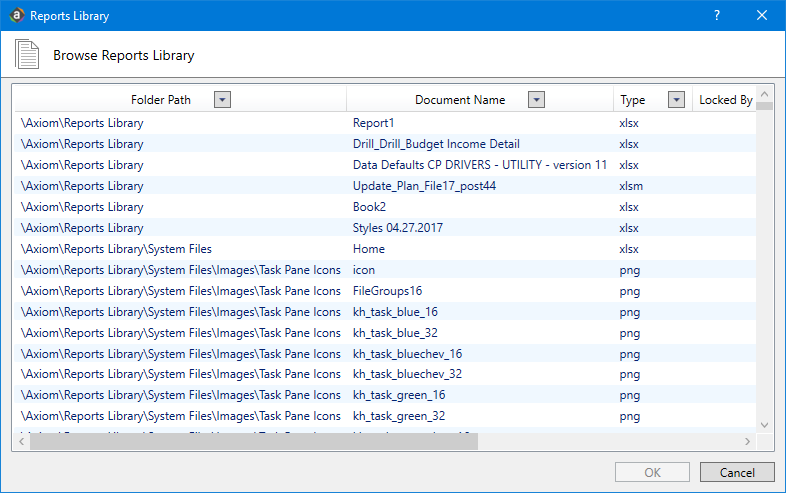The height and width of the screenshot is (493, 786).
Task: Open the Type column filter dropdown
Action: (676, 100)
